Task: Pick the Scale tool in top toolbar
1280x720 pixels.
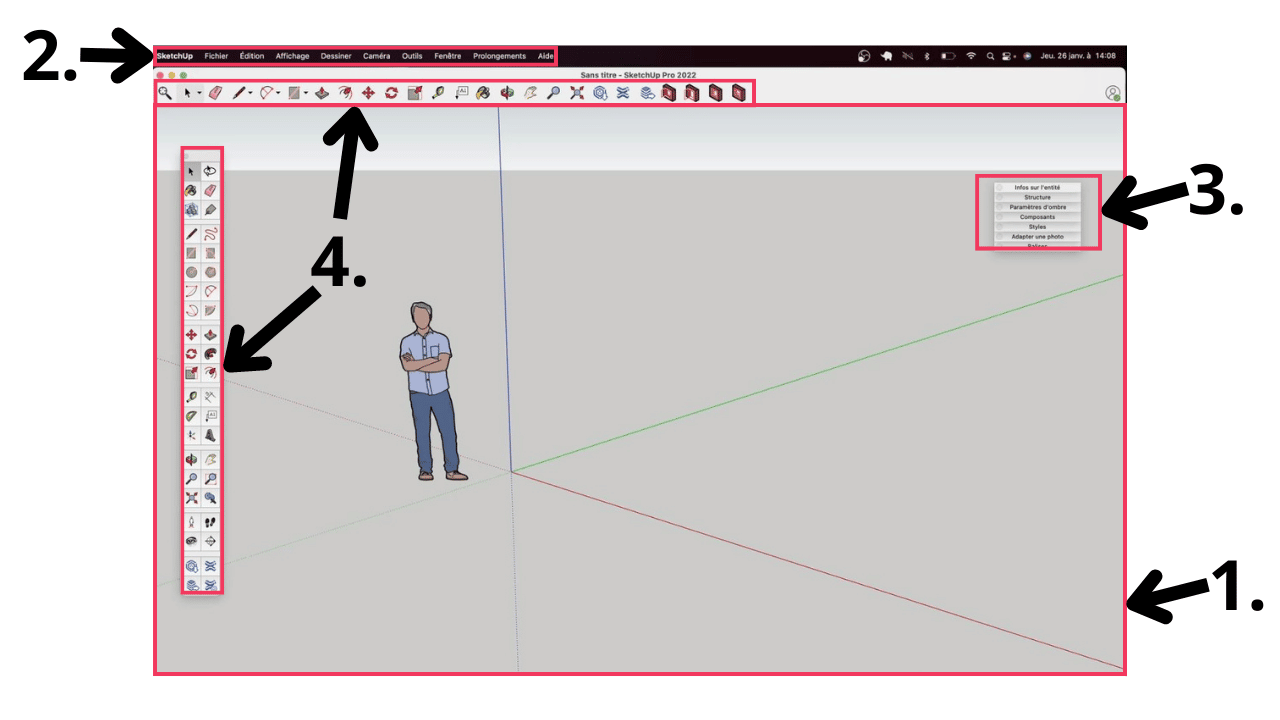Action: pyautogui.click(x=415, y=93)
